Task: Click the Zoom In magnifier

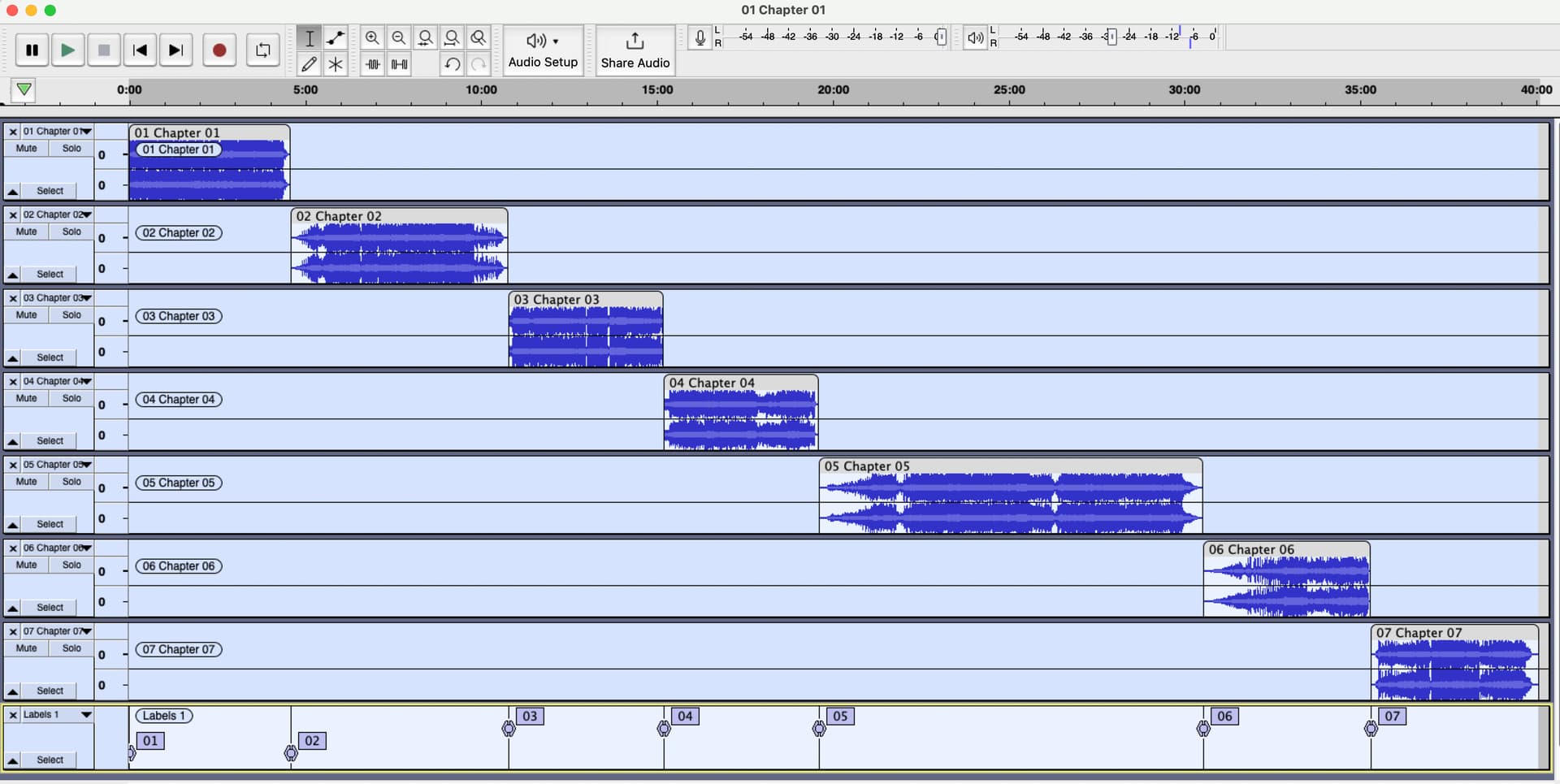Action: (x=372, y=37)
